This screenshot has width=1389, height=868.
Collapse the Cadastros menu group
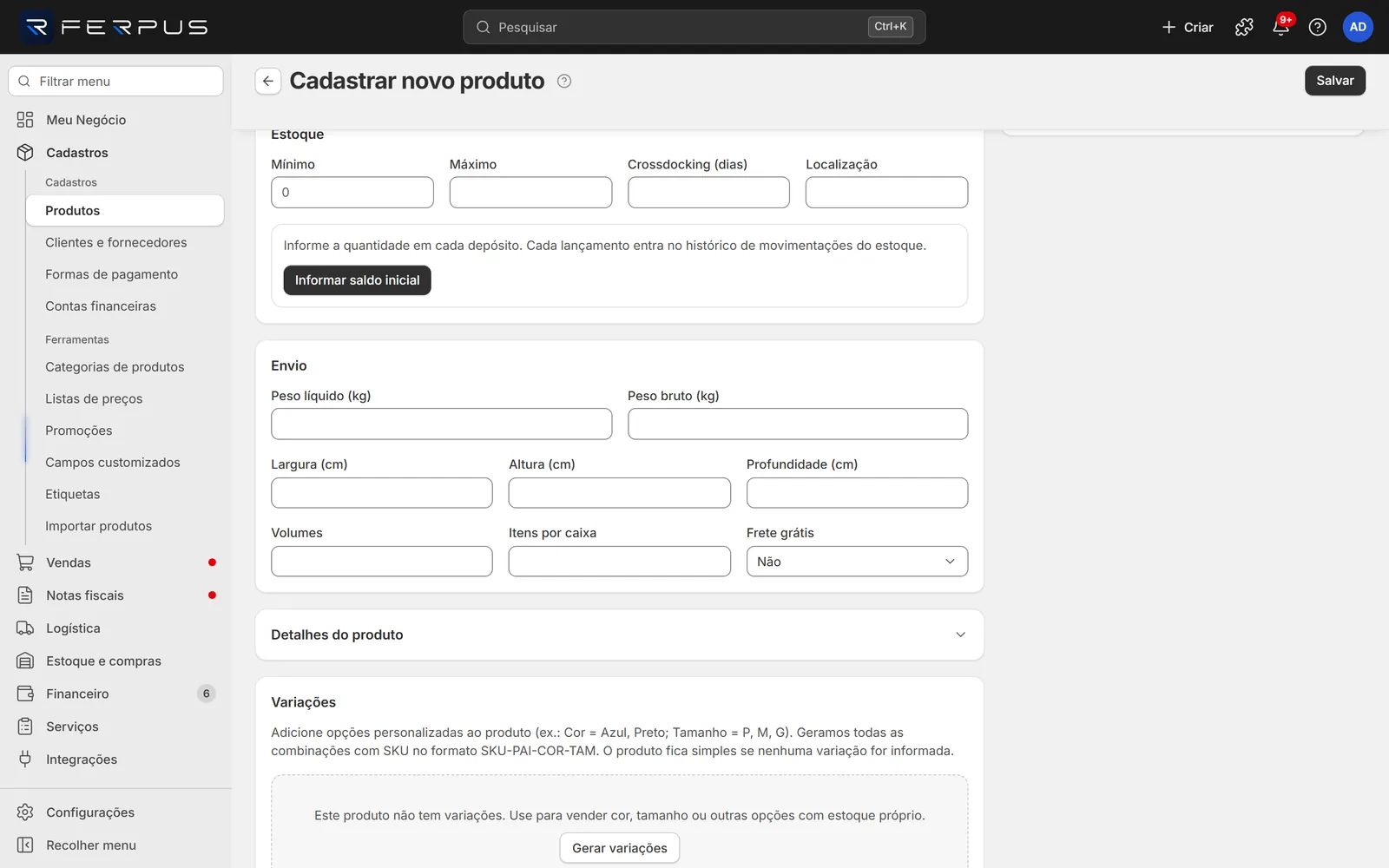pyautogui.click(x=115, y=153)
